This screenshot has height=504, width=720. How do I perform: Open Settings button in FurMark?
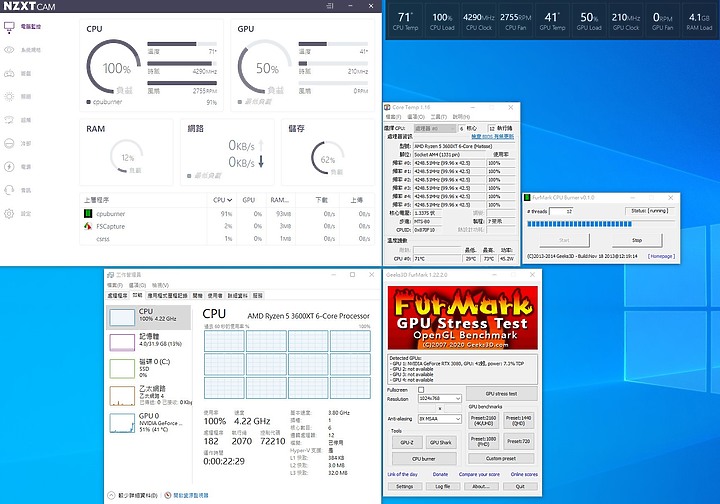(x=405, y=486)
